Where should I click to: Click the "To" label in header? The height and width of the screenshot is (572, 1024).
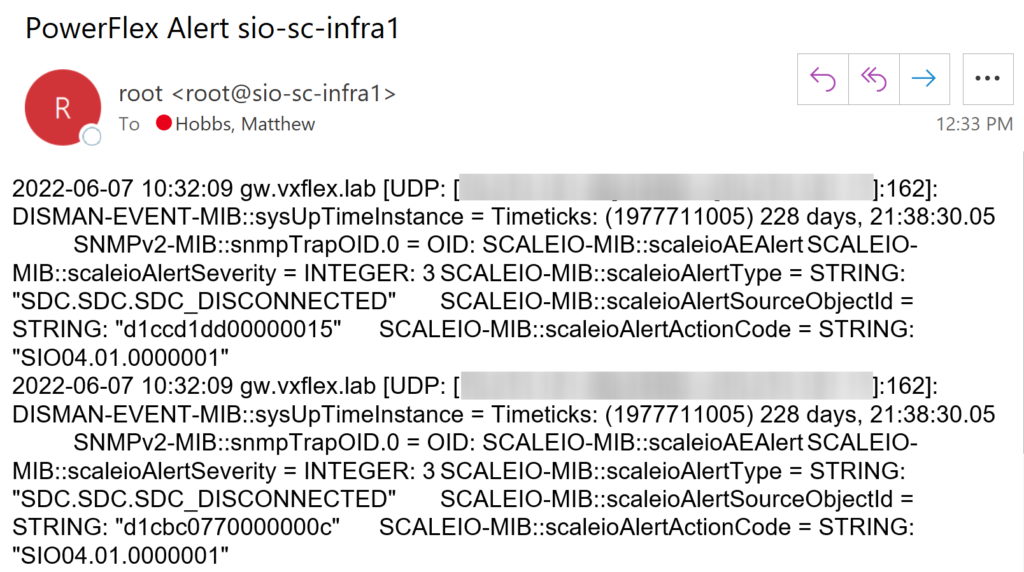(129, 124)
